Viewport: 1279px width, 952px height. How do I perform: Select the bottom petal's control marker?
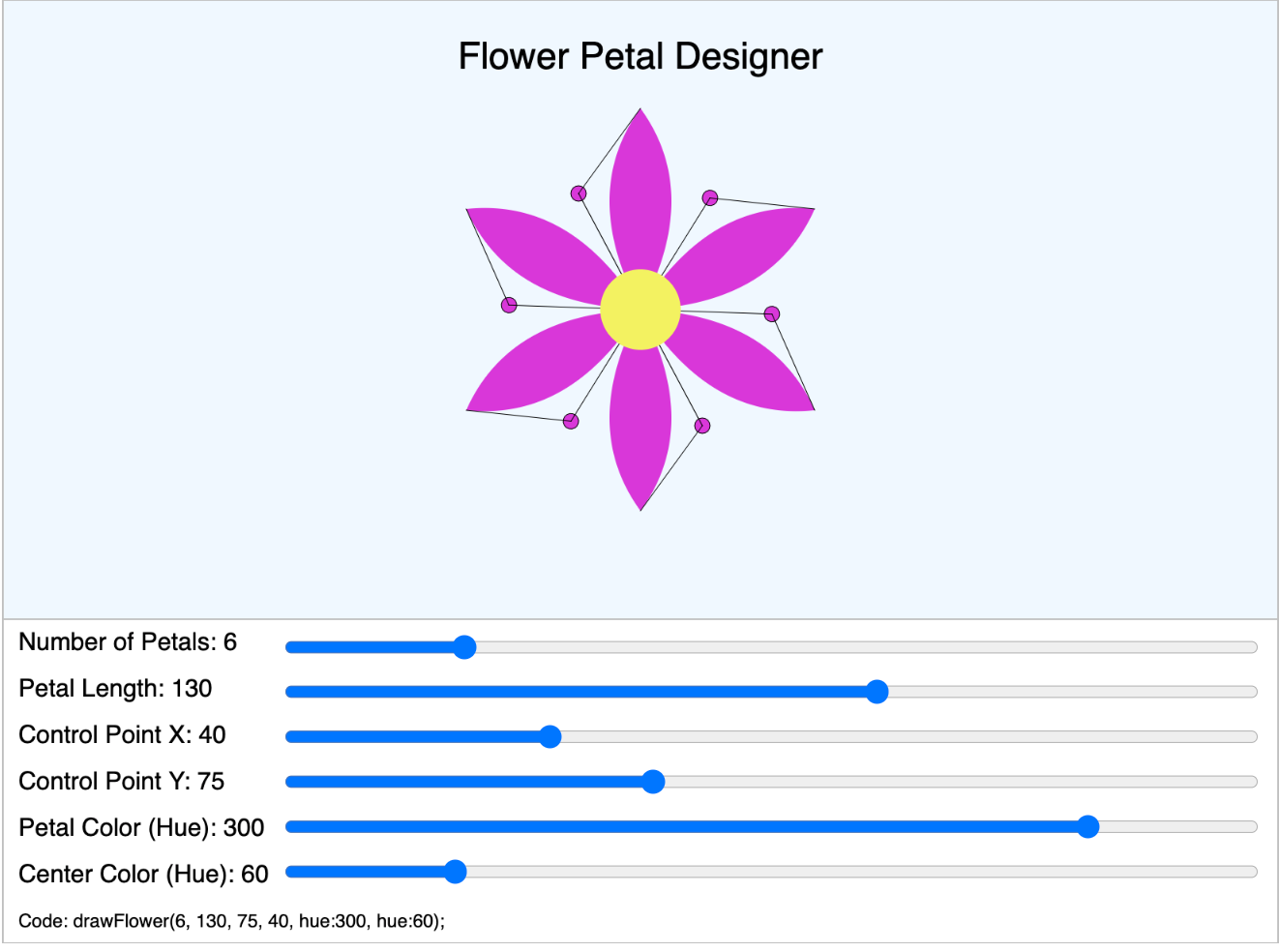[701, 425]
